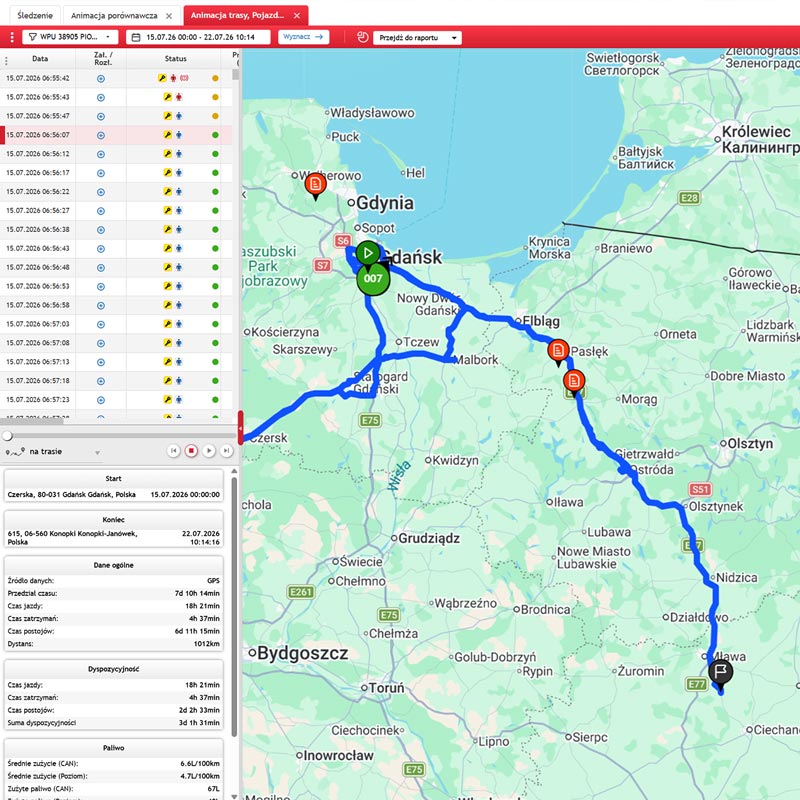Click the green start play marker on map
This screenshot has height=800, width=800.
coord(368,254)
